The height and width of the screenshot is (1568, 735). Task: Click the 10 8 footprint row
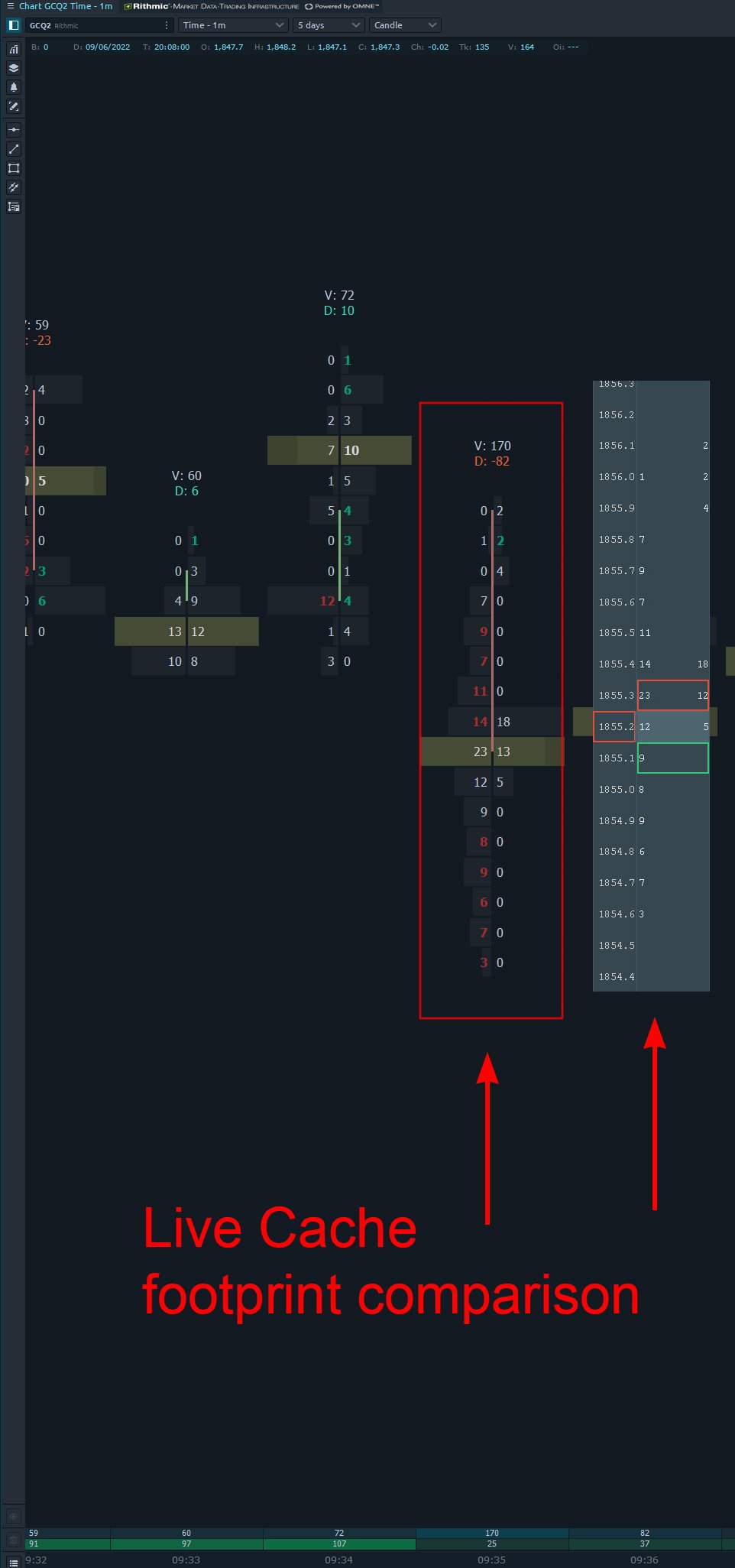pos(183,661)
